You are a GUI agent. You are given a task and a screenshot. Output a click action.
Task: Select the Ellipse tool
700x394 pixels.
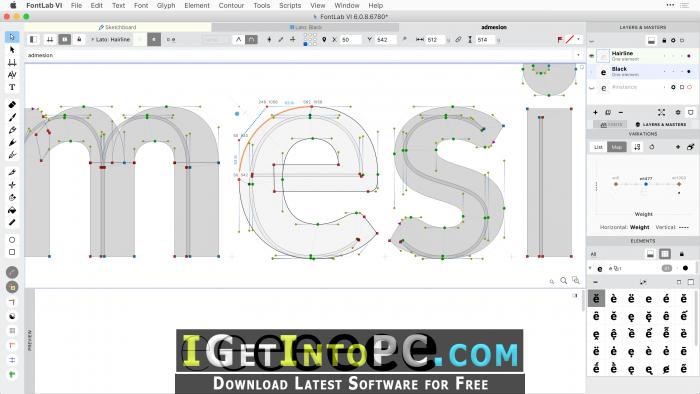coord(12,240)
